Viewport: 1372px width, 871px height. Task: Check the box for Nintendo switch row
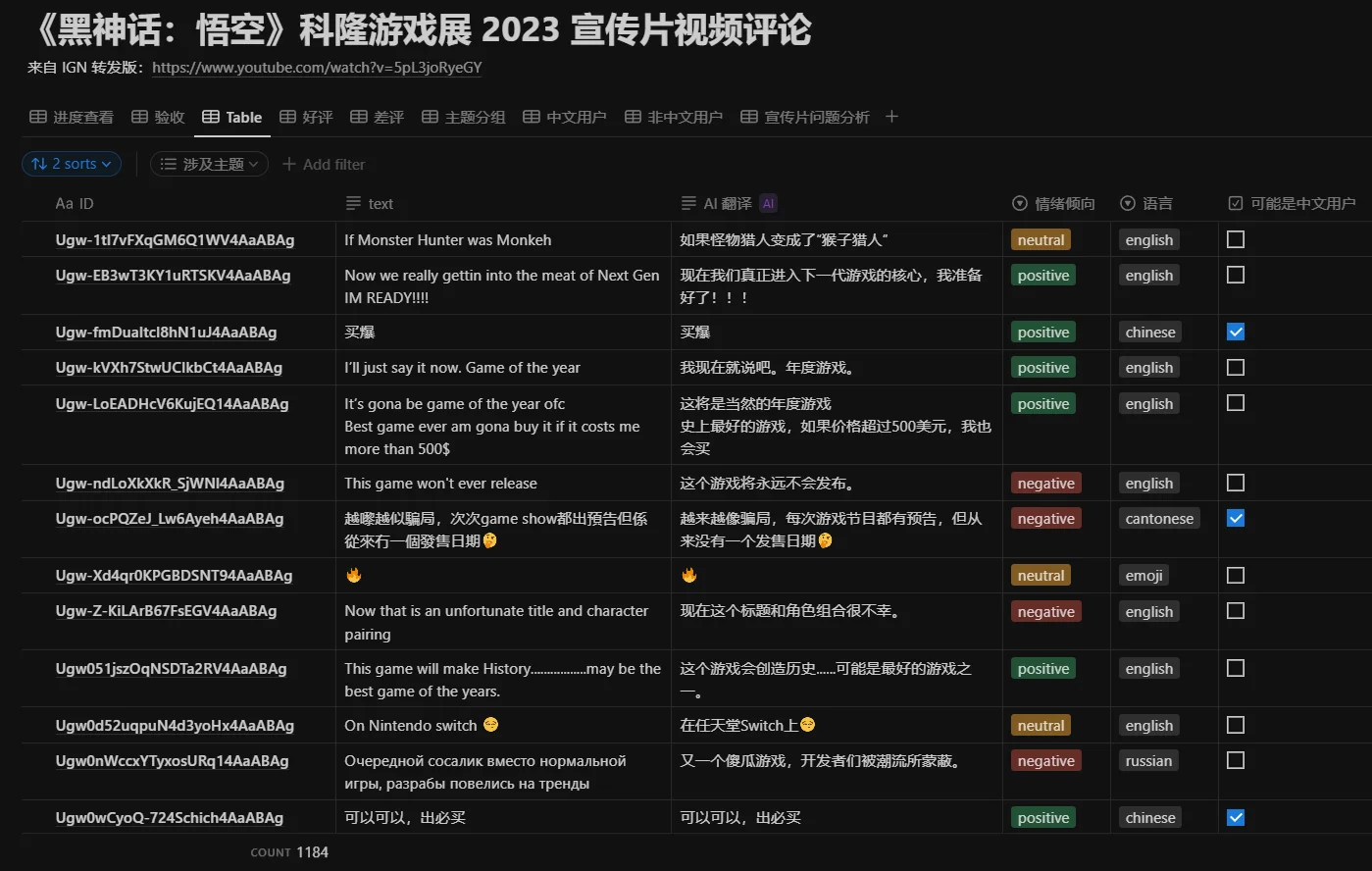pos(1236,725)
